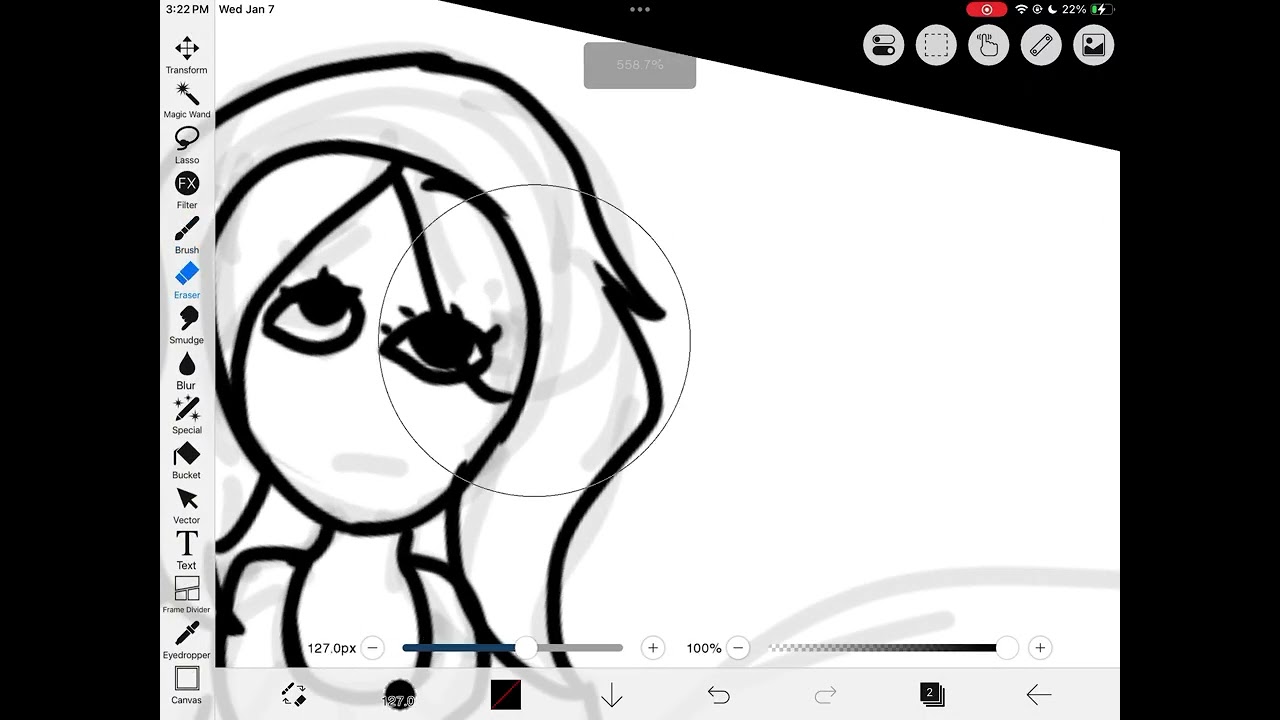Adjust the brush thickness slider
The height and width of the screenshot is (720, 1280).
[x=513, y=648]
